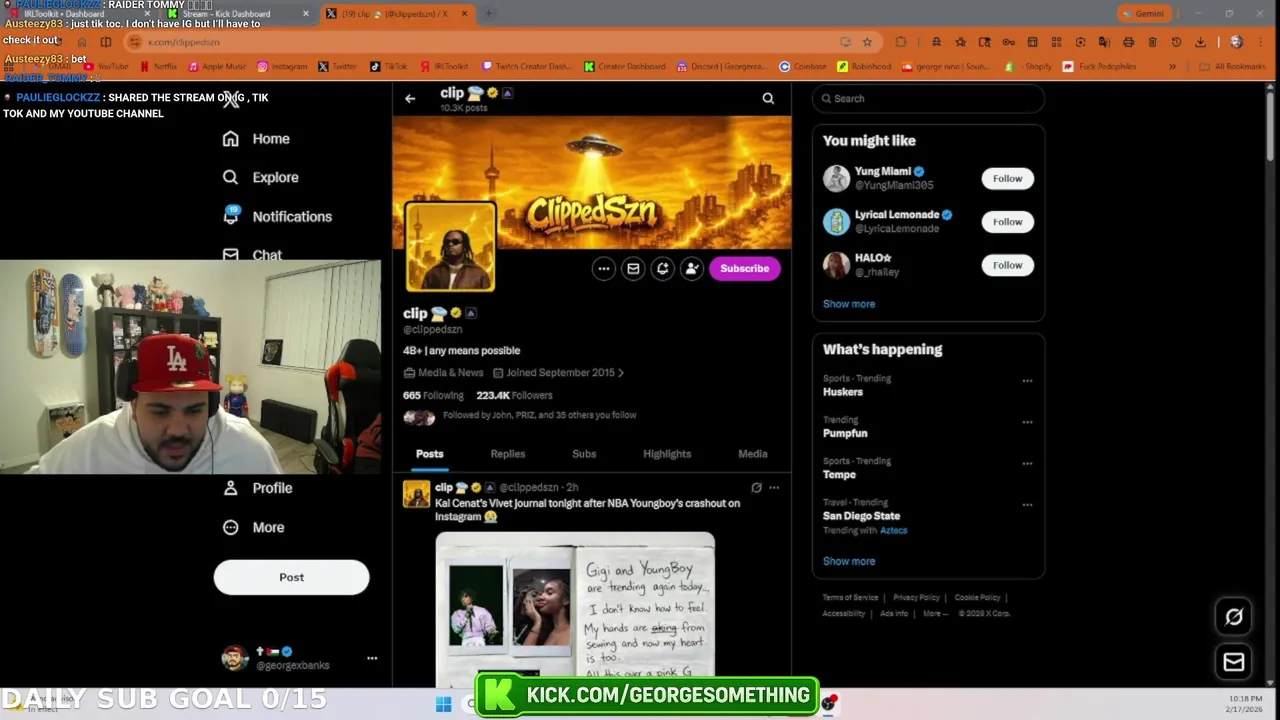1280x720 pixels.
Task: Follow HALO
Action: click(x=1007, y=265)
